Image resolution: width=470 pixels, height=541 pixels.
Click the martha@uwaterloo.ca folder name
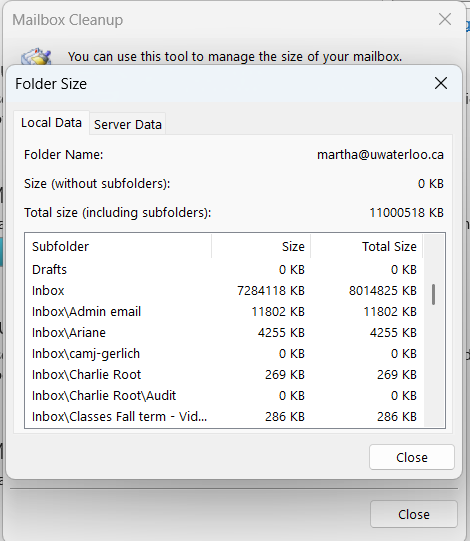click(380, 155)
